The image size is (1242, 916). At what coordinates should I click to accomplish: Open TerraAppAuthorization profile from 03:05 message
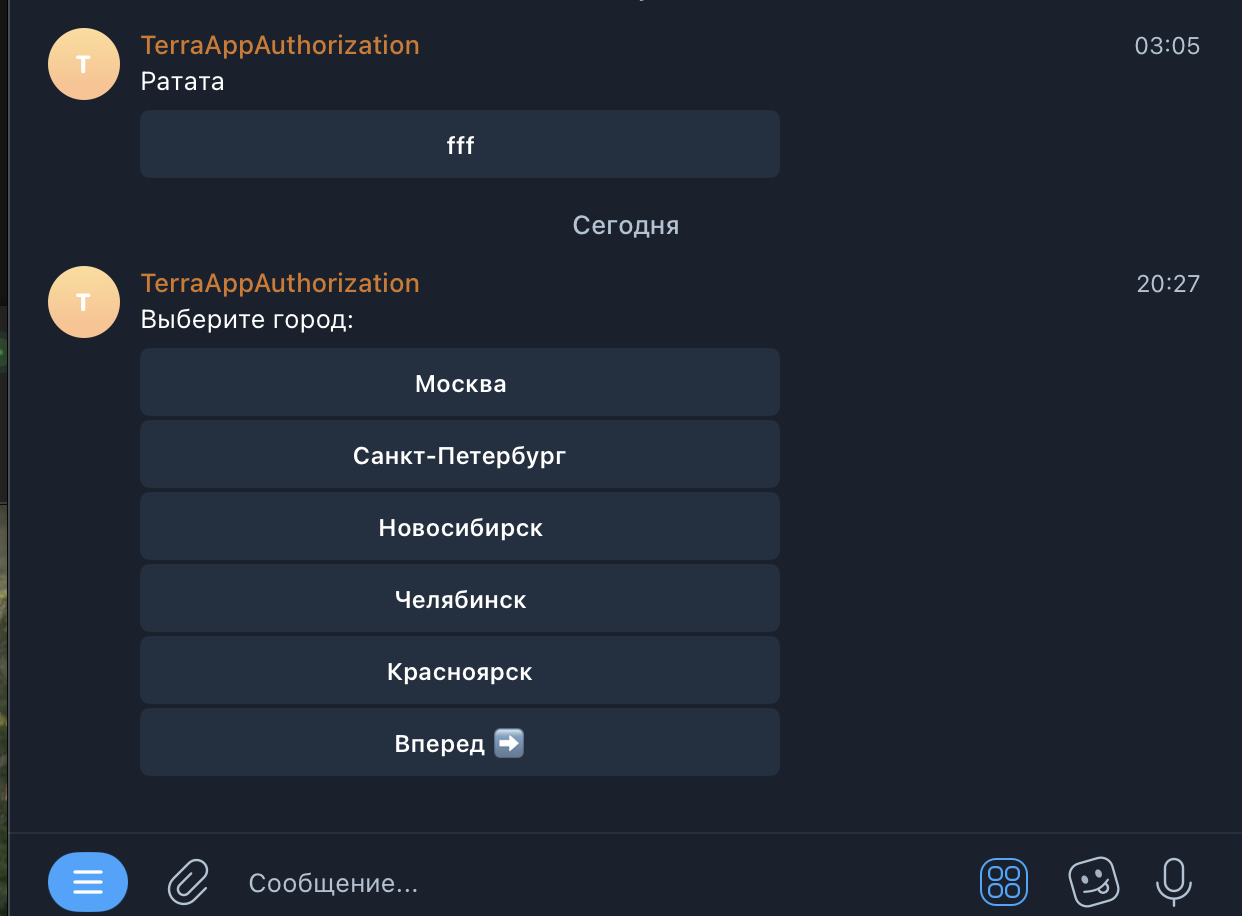click(x=280, y=45)
